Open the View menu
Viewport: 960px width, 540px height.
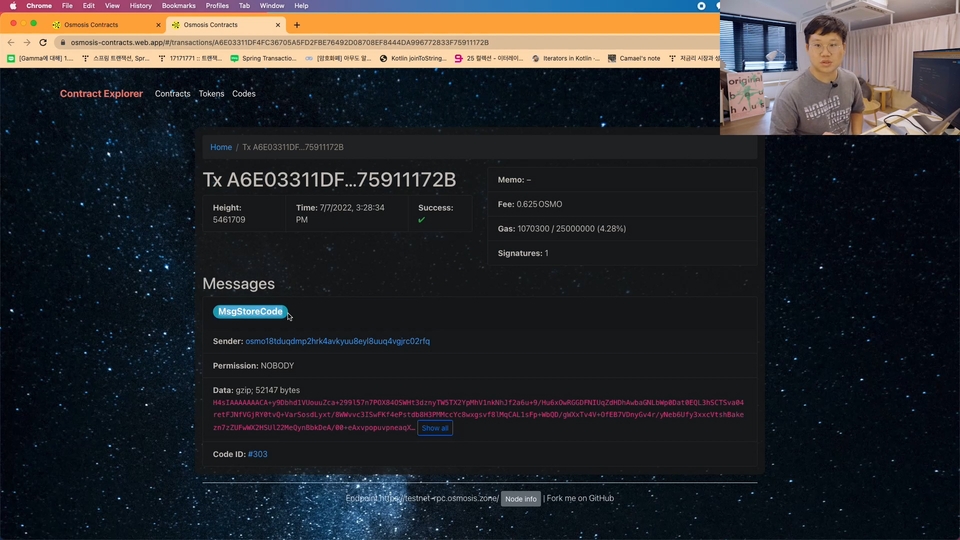point(112,6)
